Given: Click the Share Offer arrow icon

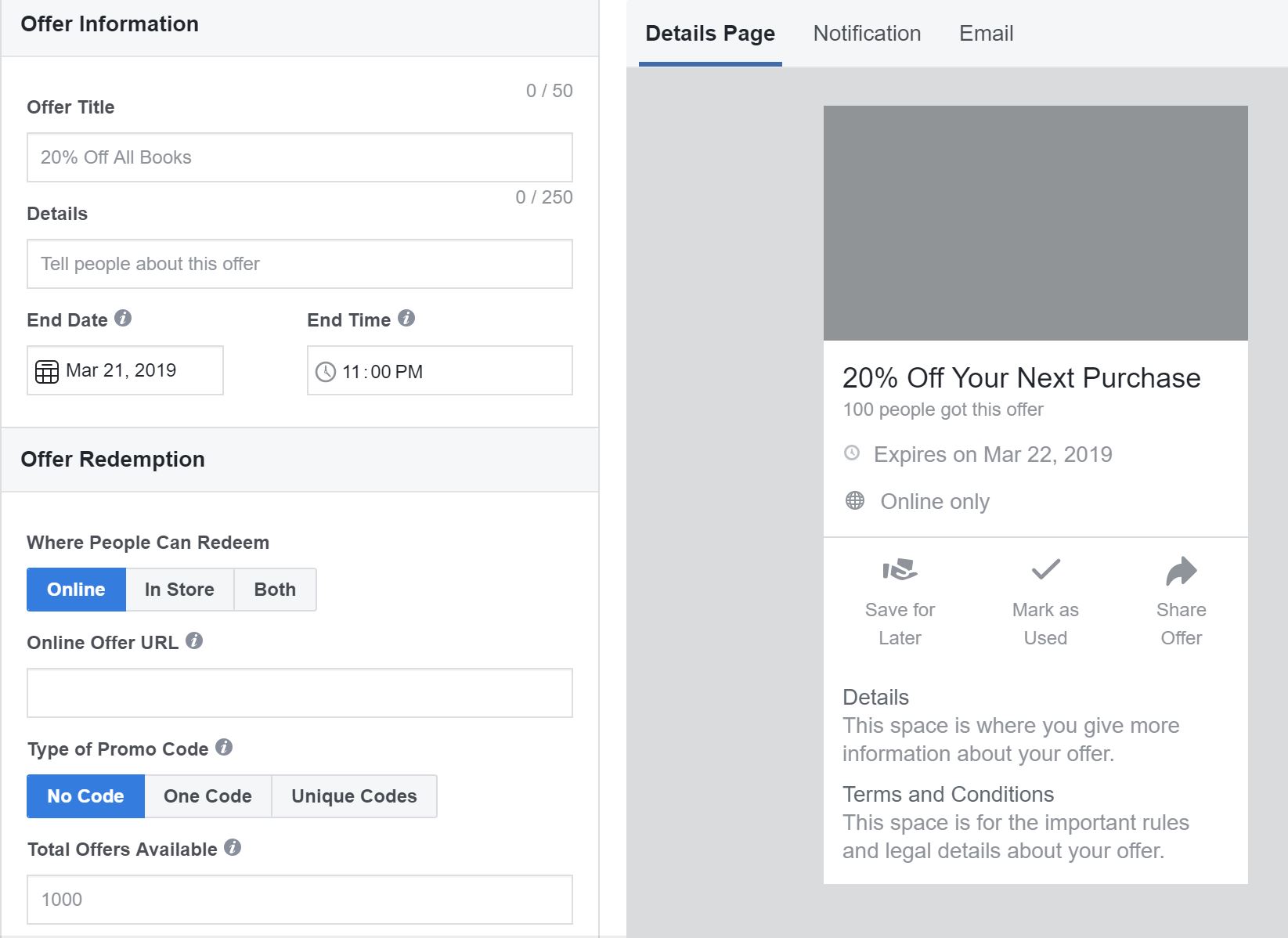Looking at the screenshot, I should click(x=1181, y=571).
